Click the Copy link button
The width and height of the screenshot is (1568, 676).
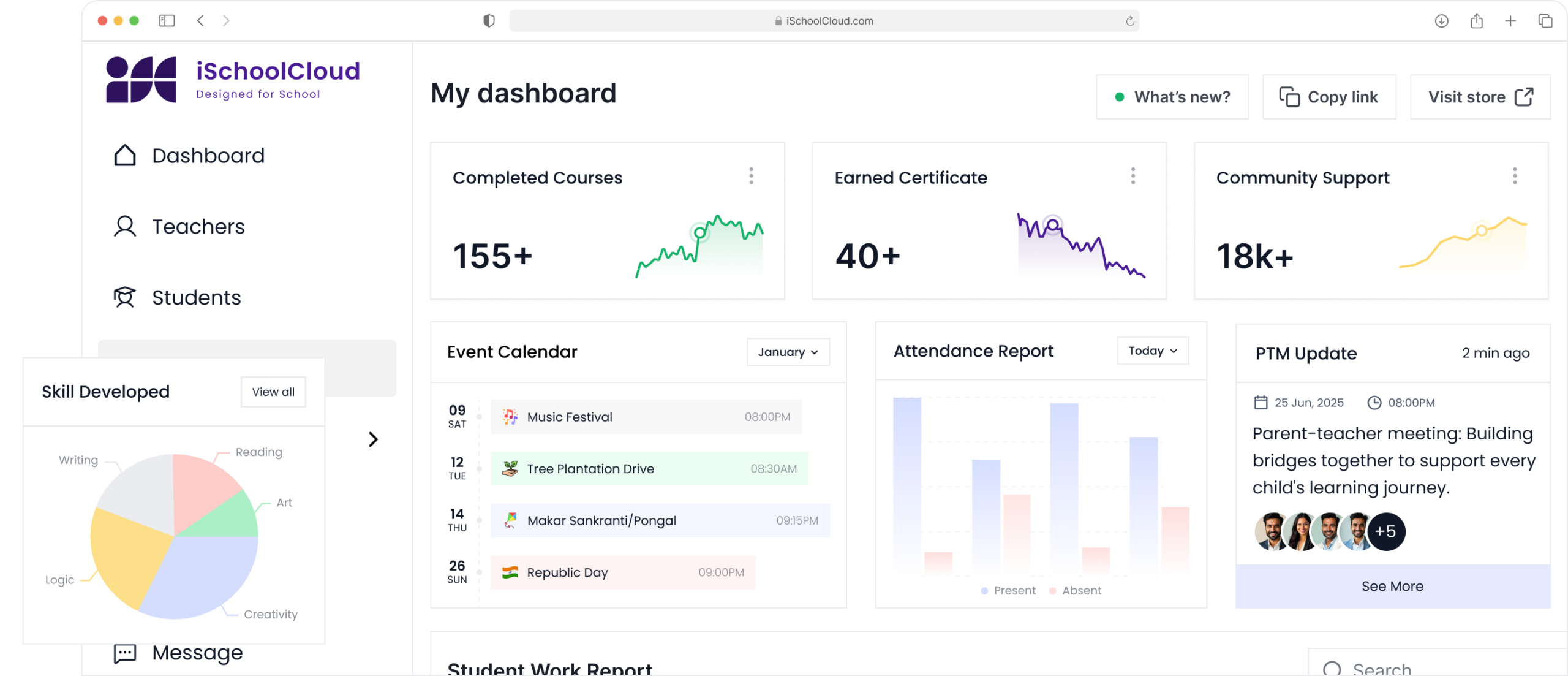tap(1329, 97)
